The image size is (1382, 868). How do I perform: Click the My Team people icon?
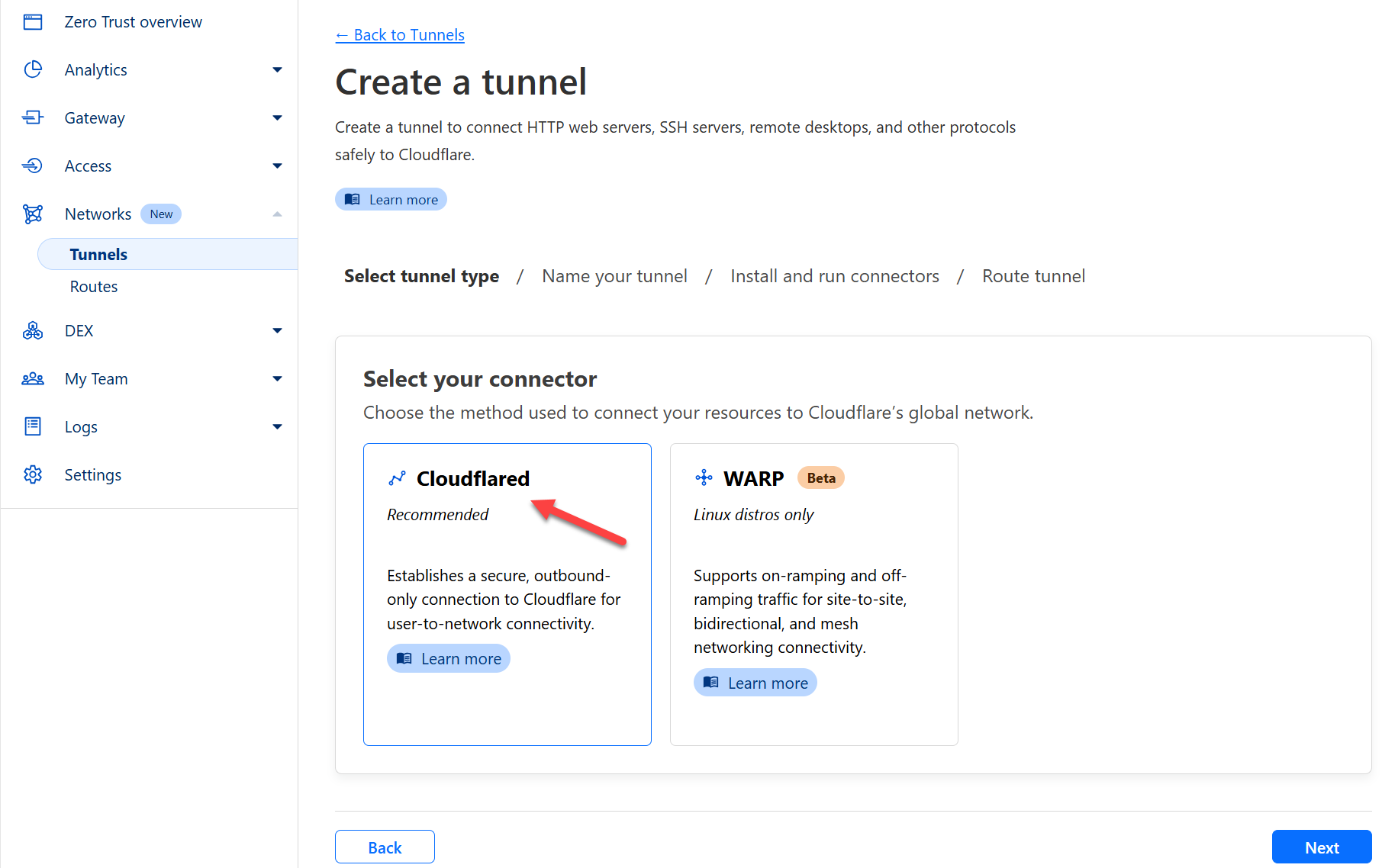(33, 378)
